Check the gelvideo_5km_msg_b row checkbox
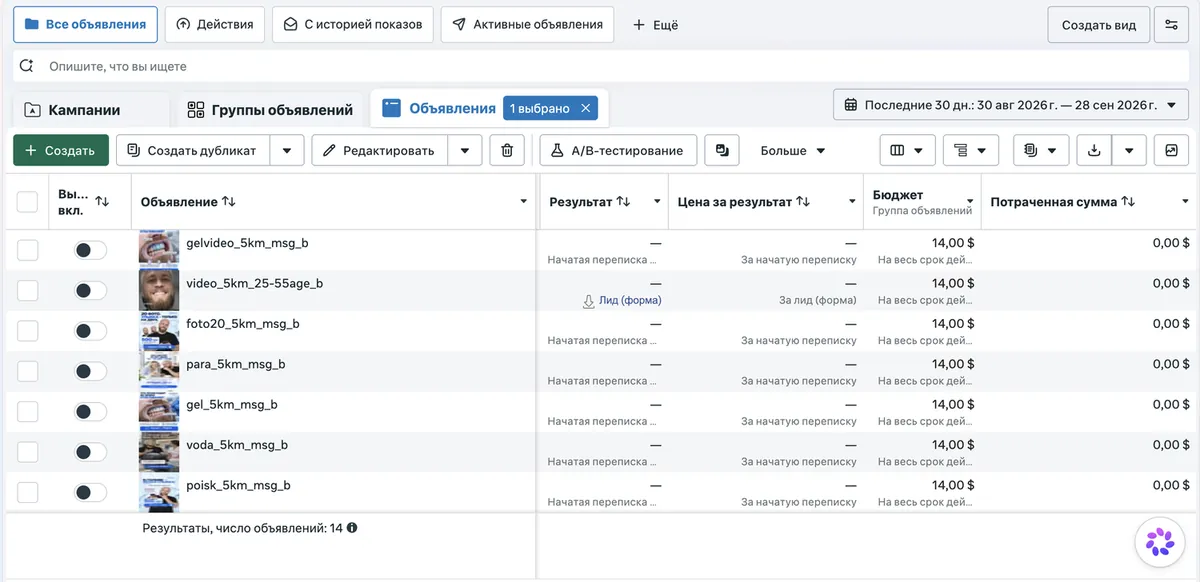 coord(28,250)
